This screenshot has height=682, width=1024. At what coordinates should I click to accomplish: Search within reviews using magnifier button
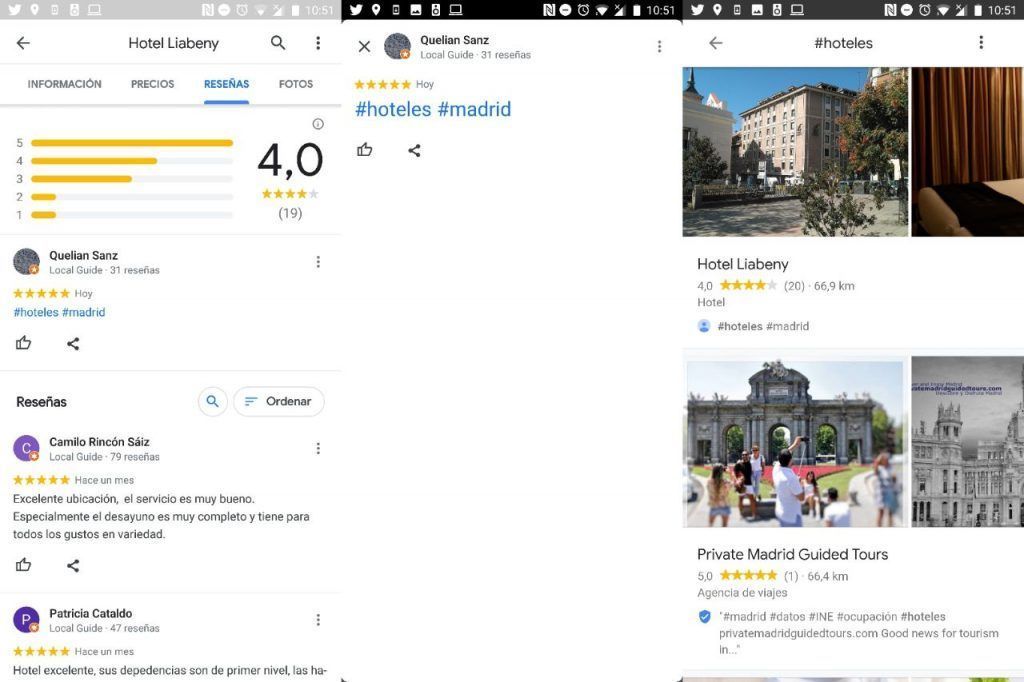(212, 401)
